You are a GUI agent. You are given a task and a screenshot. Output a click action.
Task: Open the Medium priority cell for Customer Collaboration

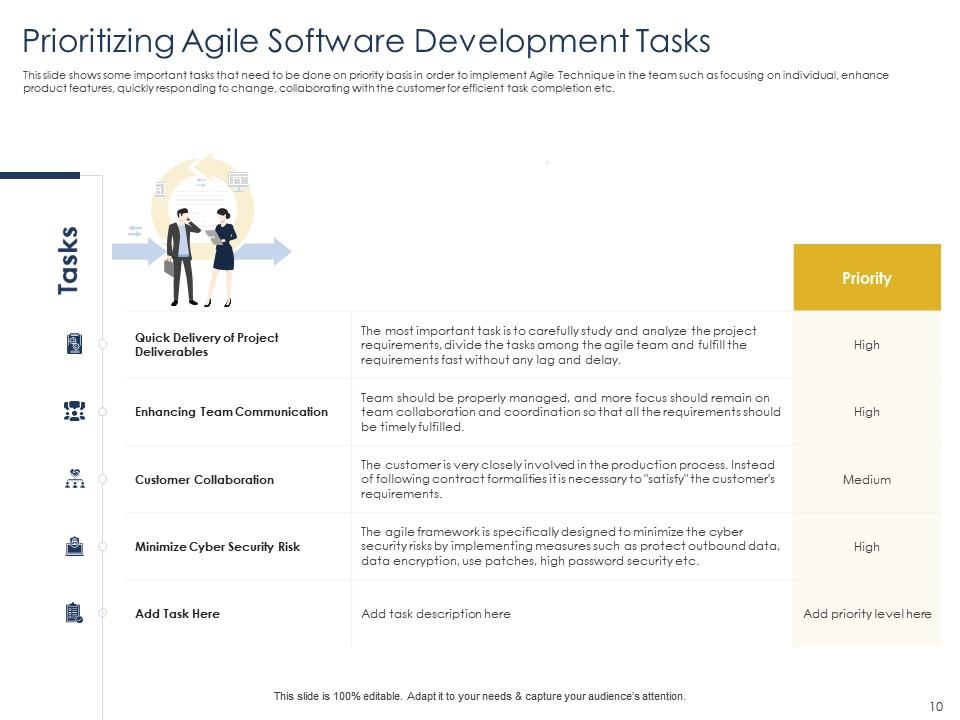click(867, 479)
